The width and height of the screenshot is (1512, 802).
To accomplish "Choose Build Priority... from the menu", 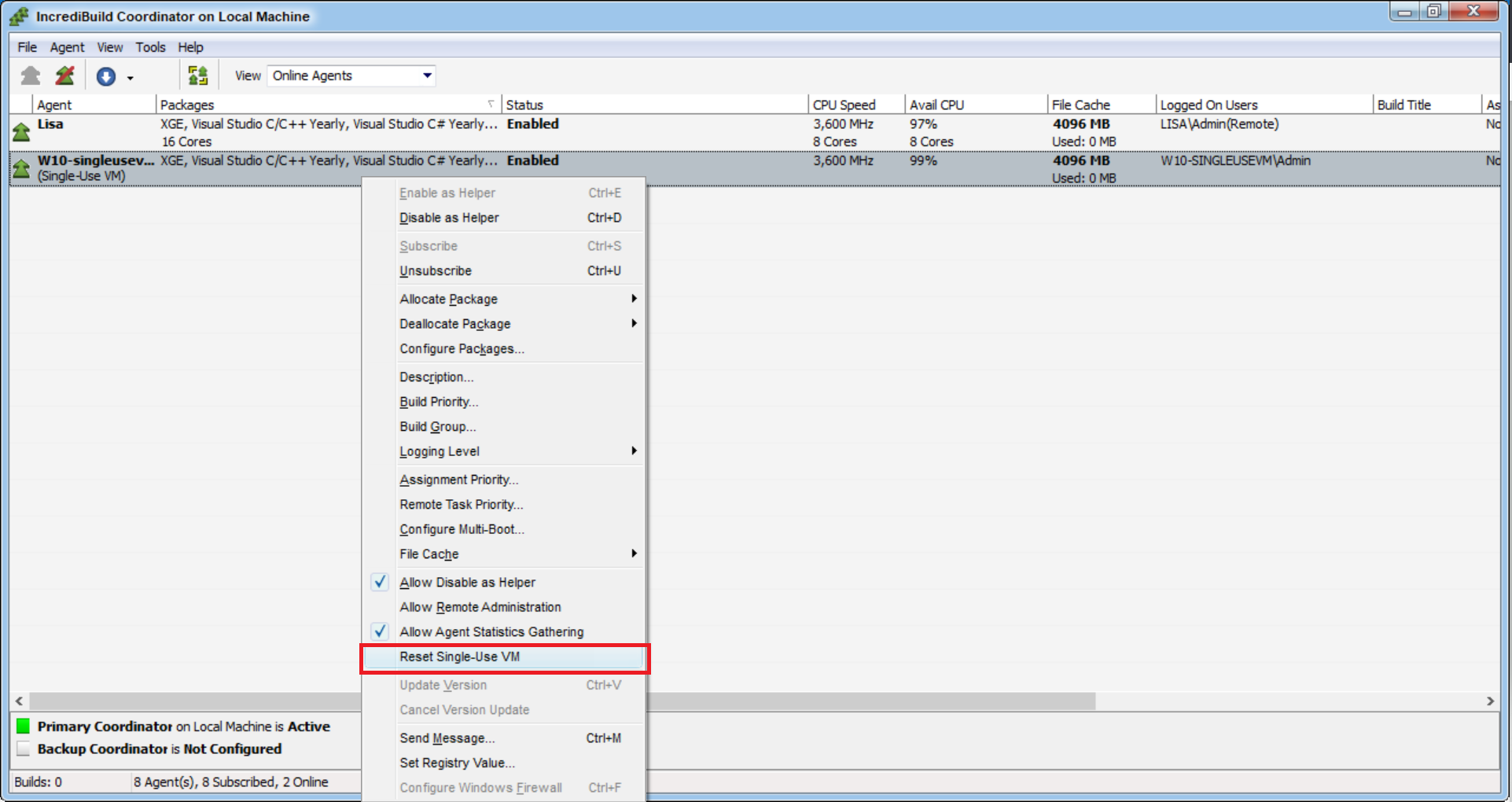I will click(x=503, y=402).
